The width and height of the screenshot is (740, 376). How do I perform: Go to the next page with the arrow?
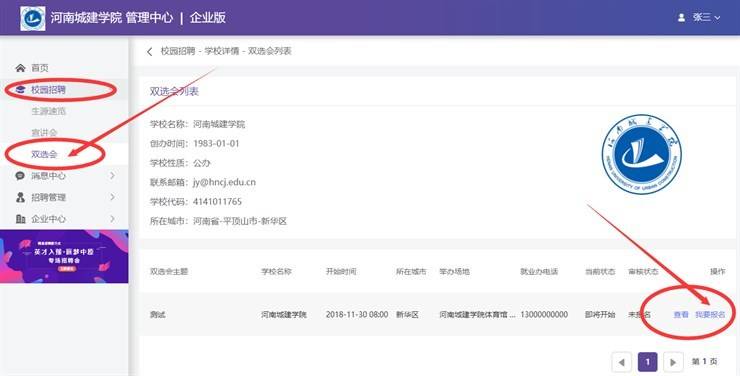[x=673, y=362]
